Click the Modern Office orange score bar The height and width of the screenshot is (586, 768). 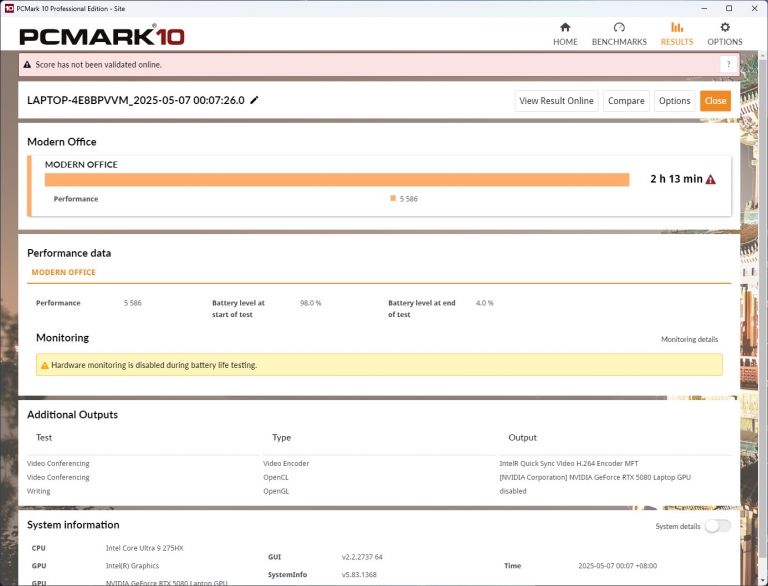337,180
